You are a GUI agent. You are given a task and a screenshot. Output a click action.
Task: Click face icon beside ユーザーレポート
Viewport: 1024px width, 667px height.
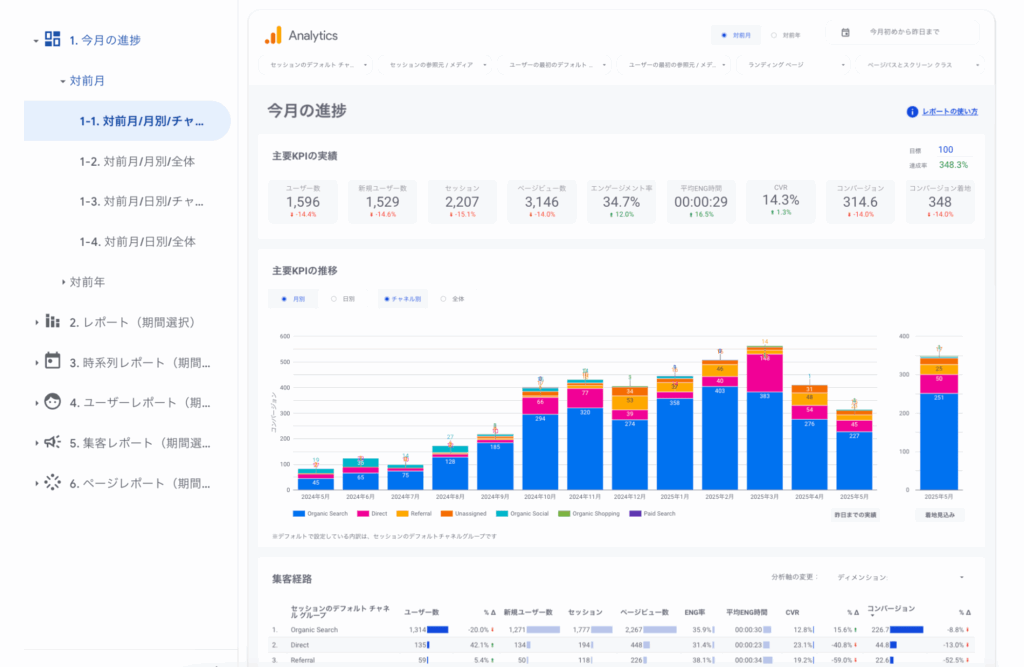tap(53, 402)
